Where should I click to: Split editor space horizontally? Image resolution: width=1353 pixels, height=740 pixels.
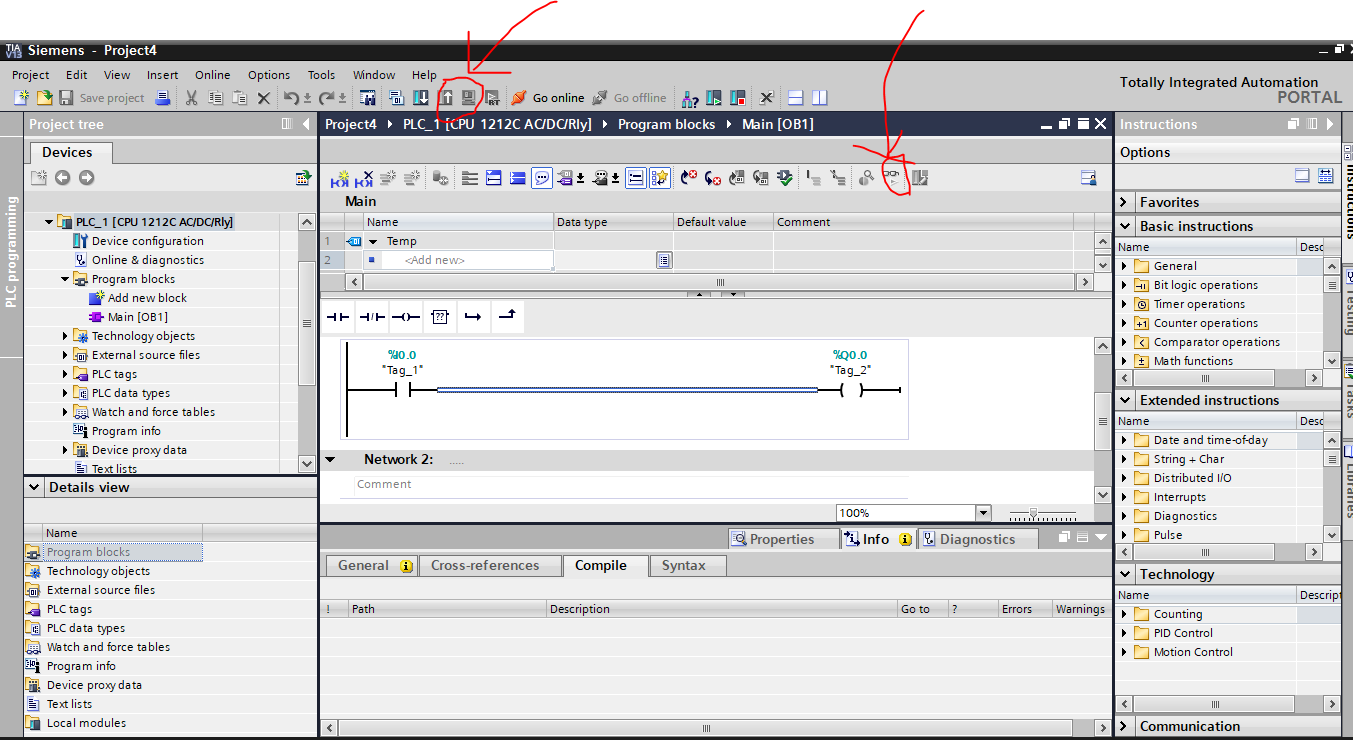click(796, 98)
